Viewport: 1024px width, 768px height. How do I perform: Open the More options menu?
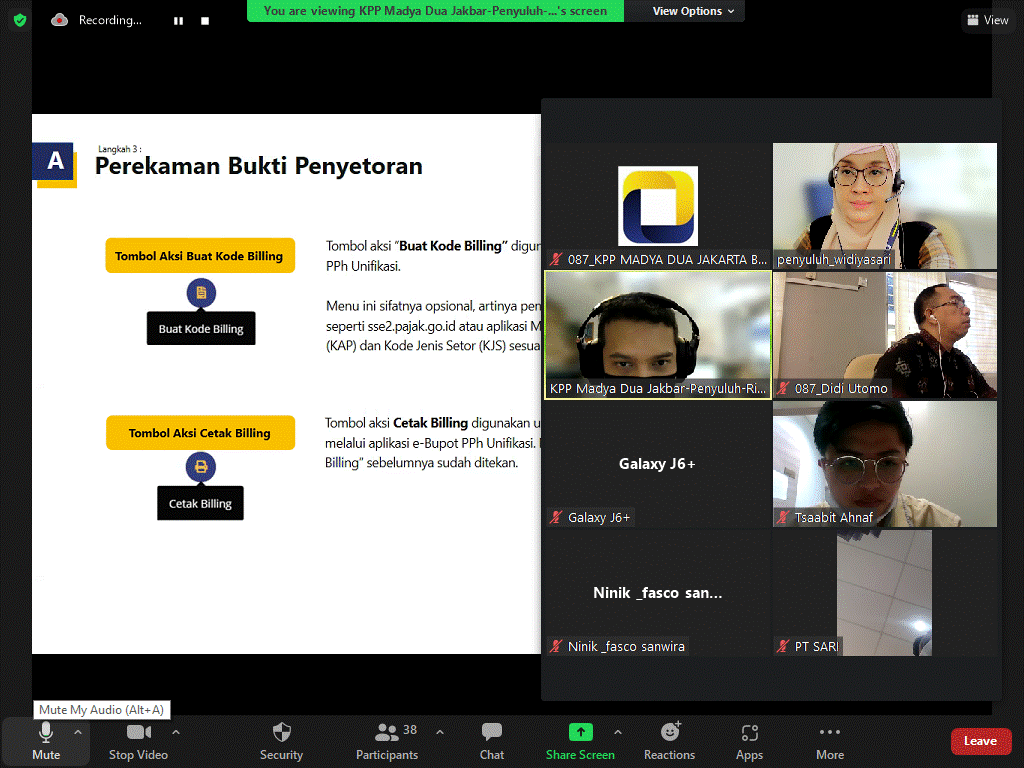click(x=830, y=741)
